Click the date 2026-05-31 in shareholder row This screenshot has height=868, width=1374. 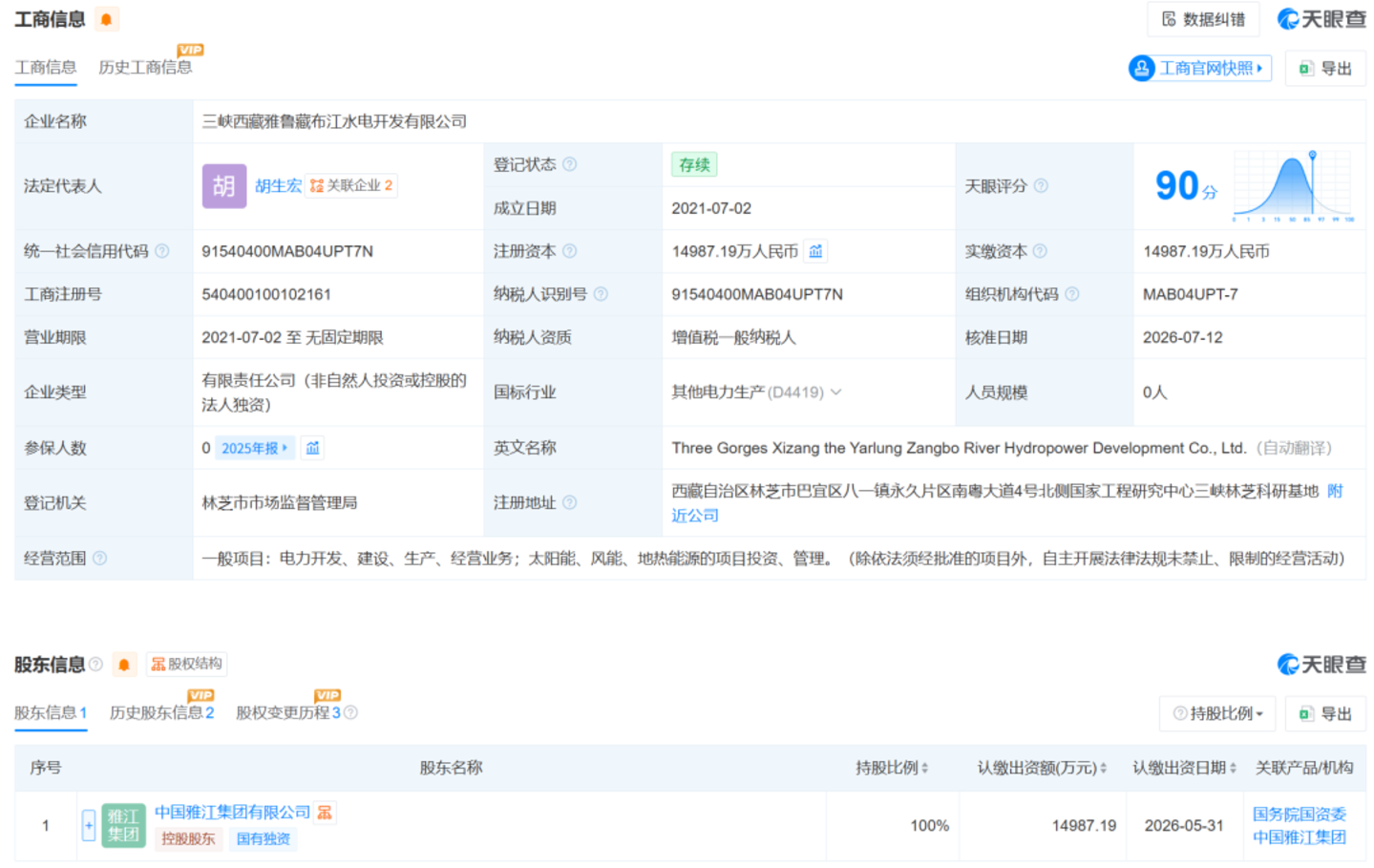[1184, 825]
